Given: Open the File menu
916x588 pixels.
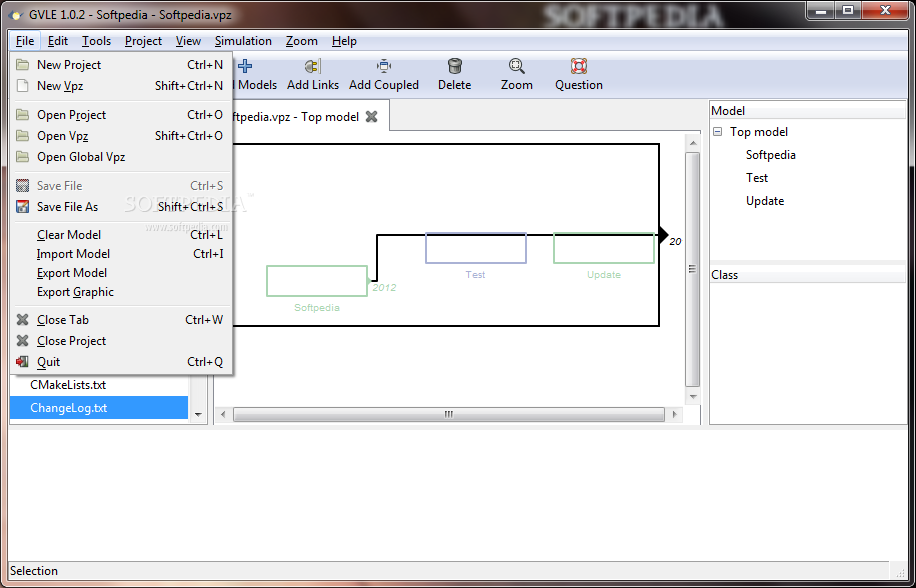Looking at the screenshot, I should click(x=25, y=41).
